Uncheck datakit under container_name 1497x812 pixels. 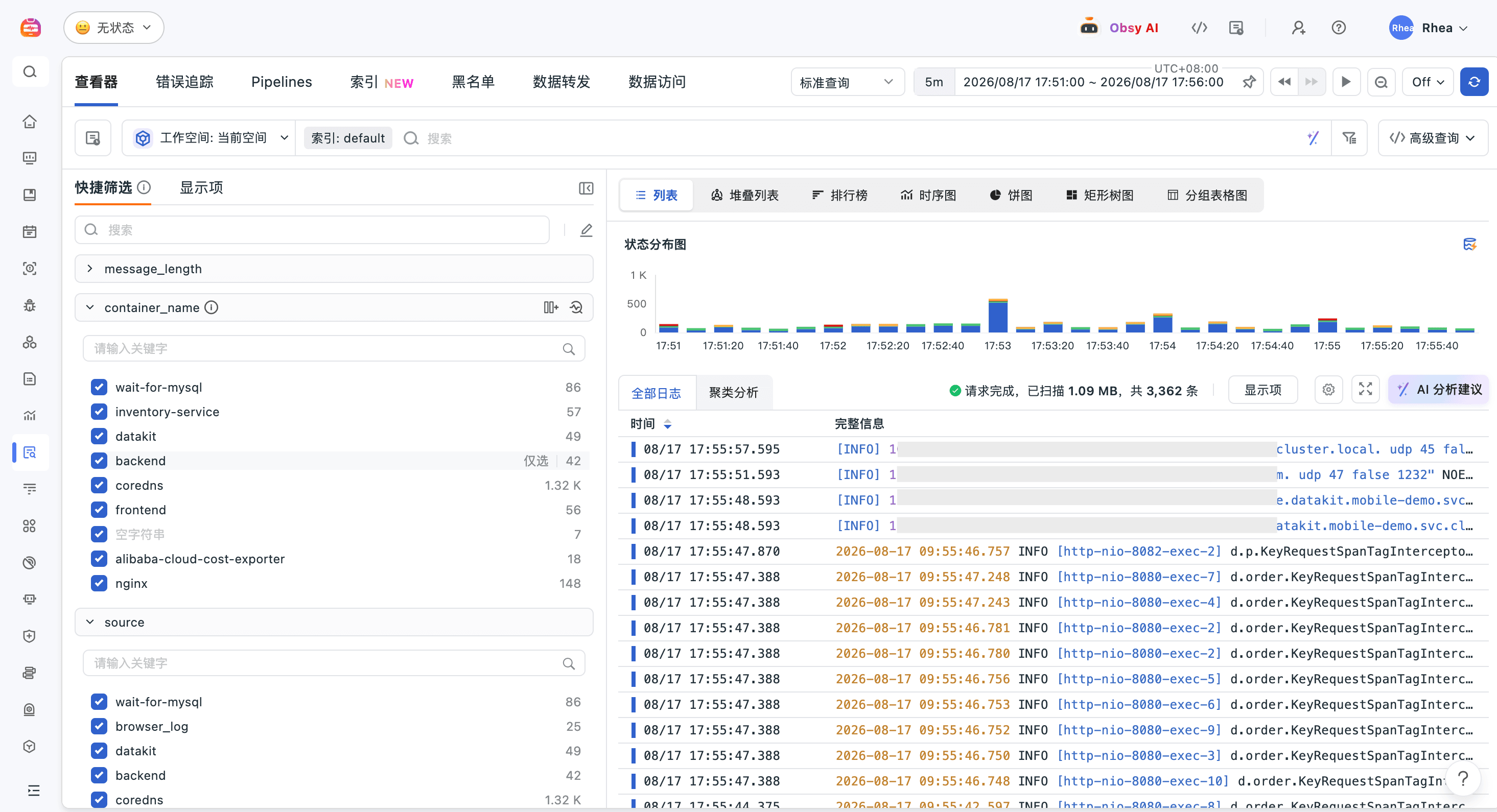99,436
